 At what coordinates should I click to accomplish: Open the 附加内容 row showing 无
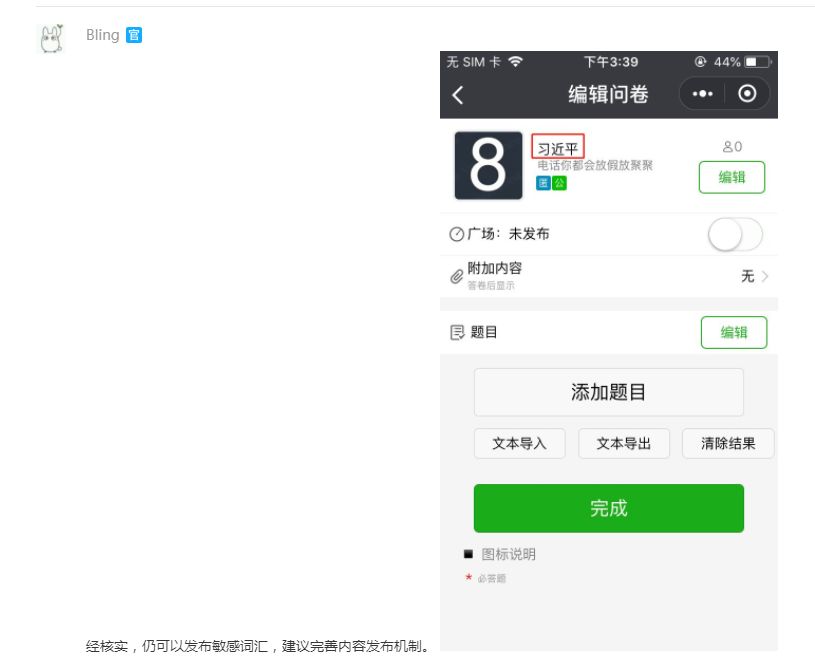(609, 277)
